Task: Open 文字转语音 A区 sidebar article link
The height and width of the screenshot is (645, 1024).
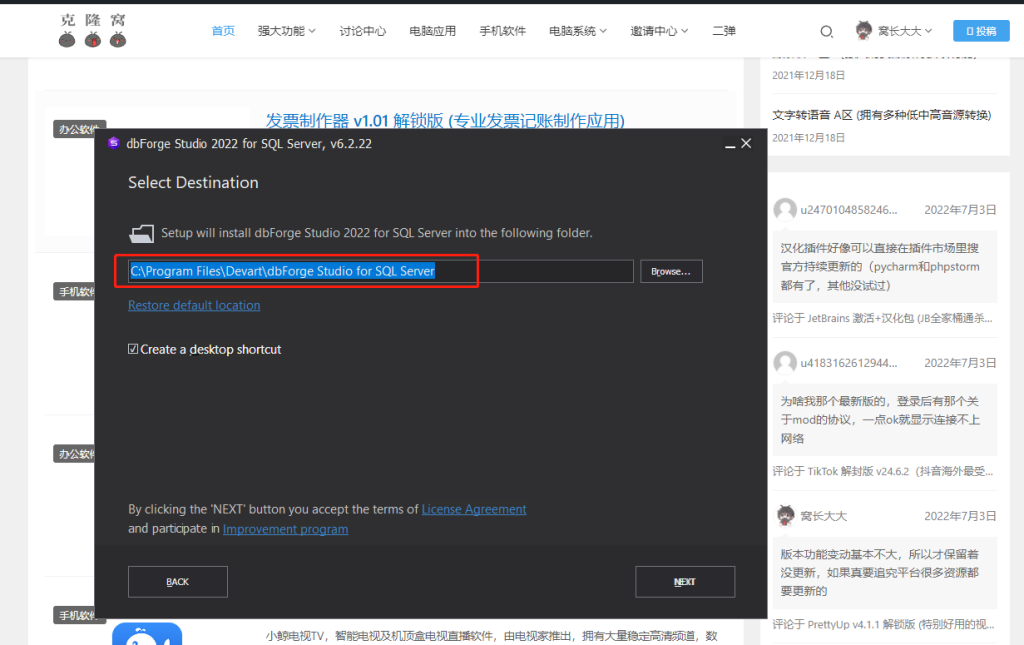Action: (x=882, y=115)
